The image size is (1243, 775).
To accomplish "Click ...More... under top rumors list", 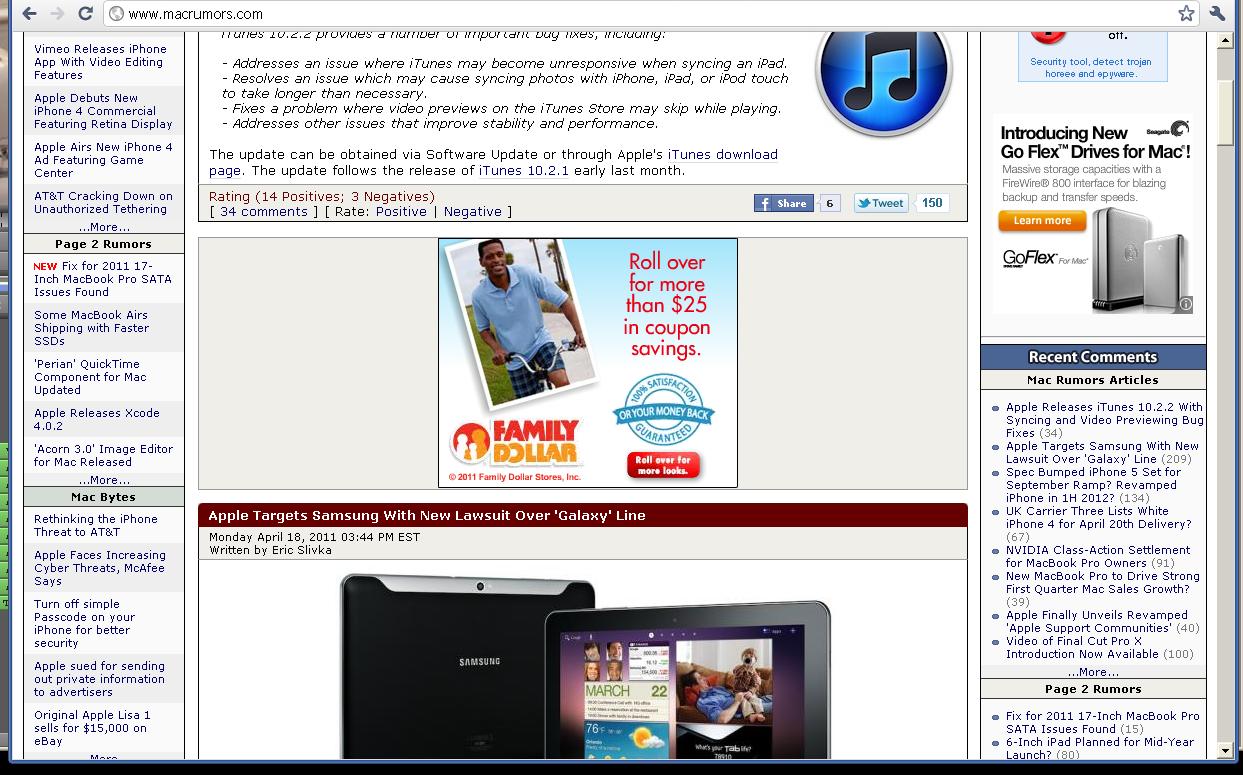I will 104,227.
